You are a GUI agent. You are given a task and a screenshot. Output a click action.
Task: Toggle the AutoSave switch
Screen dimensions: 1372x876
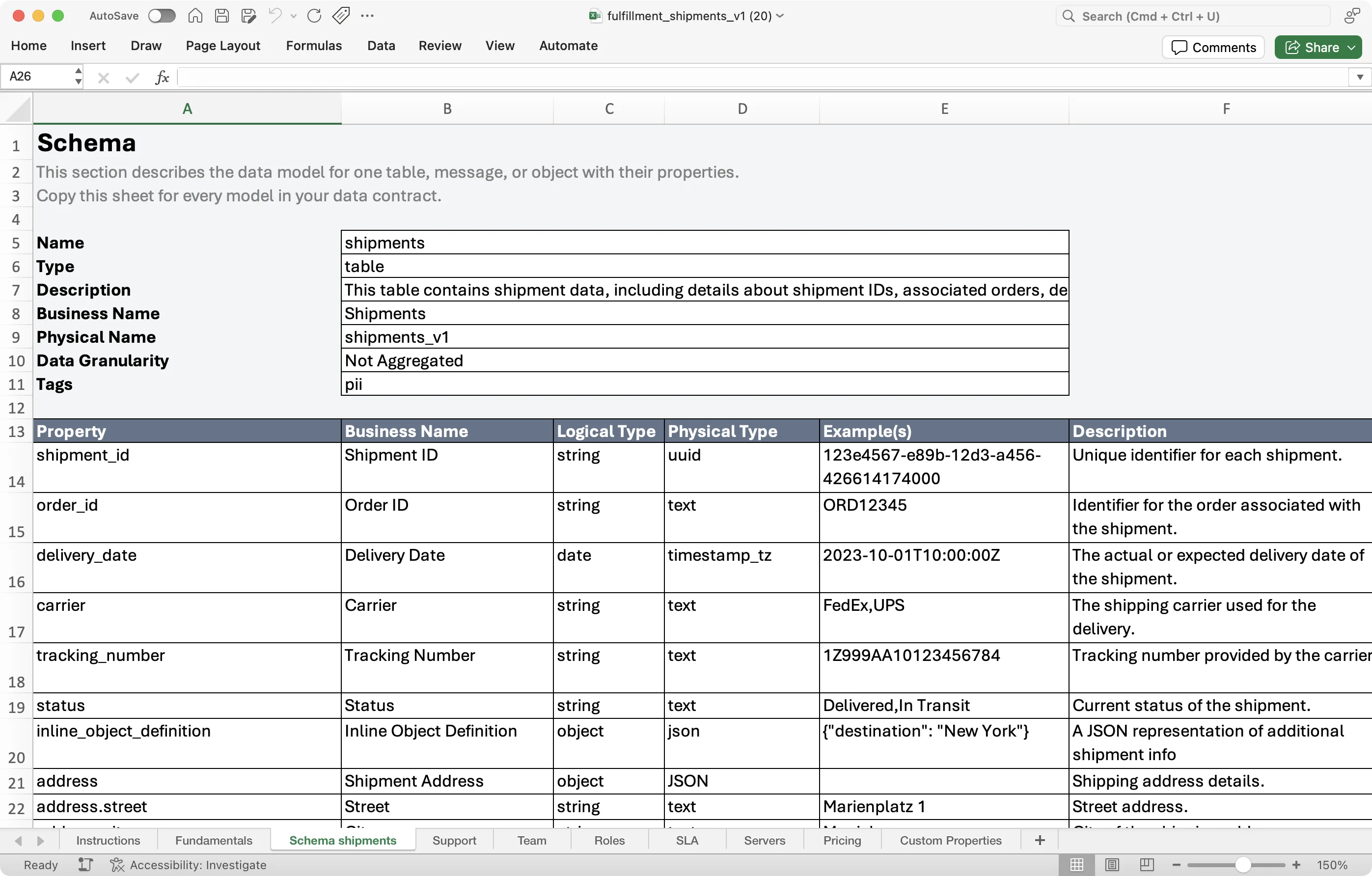[x=162, y=16]
